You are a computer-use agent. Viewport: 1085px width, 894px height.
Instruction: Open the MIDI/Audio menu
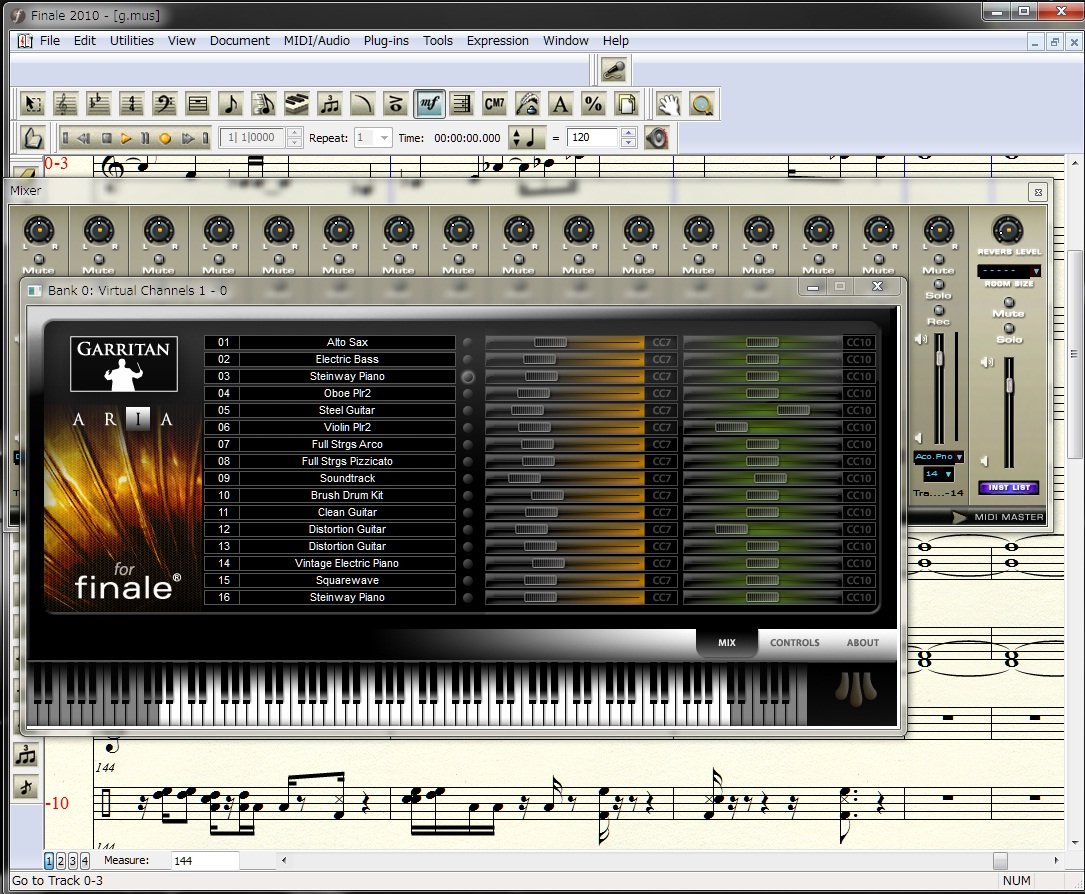[316, 41]
